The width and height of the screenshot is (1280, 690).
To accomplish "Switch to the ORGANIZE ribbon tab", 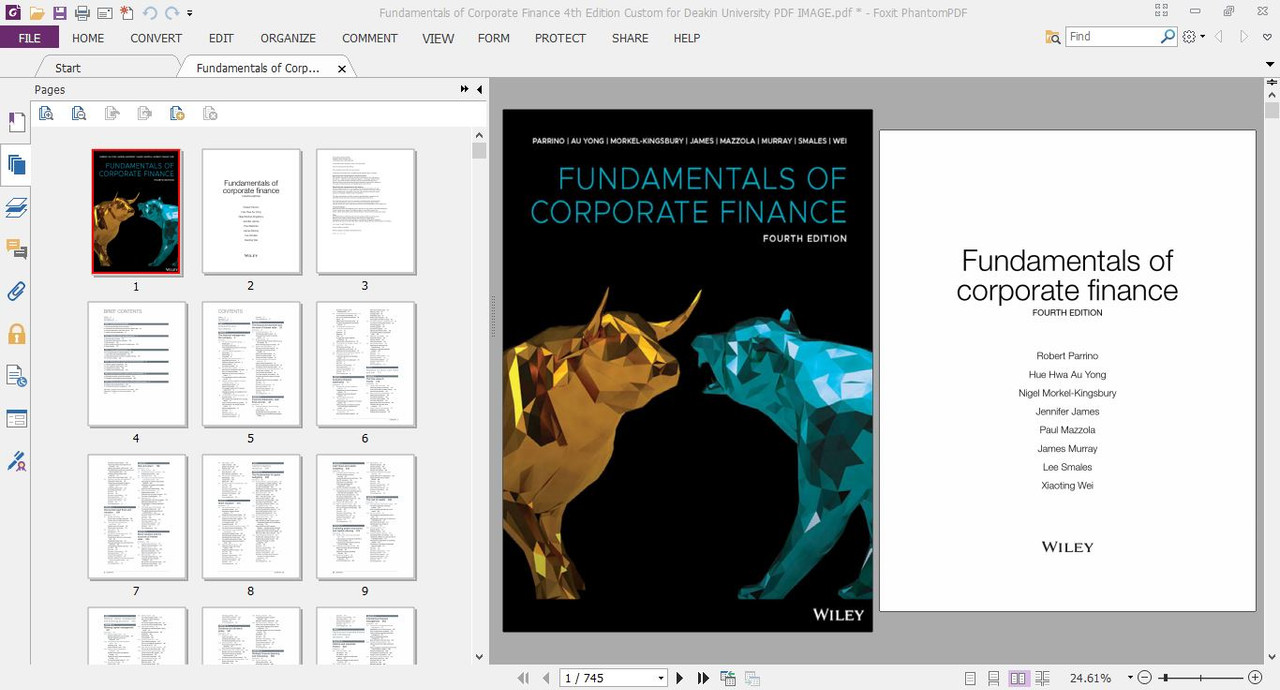I will coord(288,38).
